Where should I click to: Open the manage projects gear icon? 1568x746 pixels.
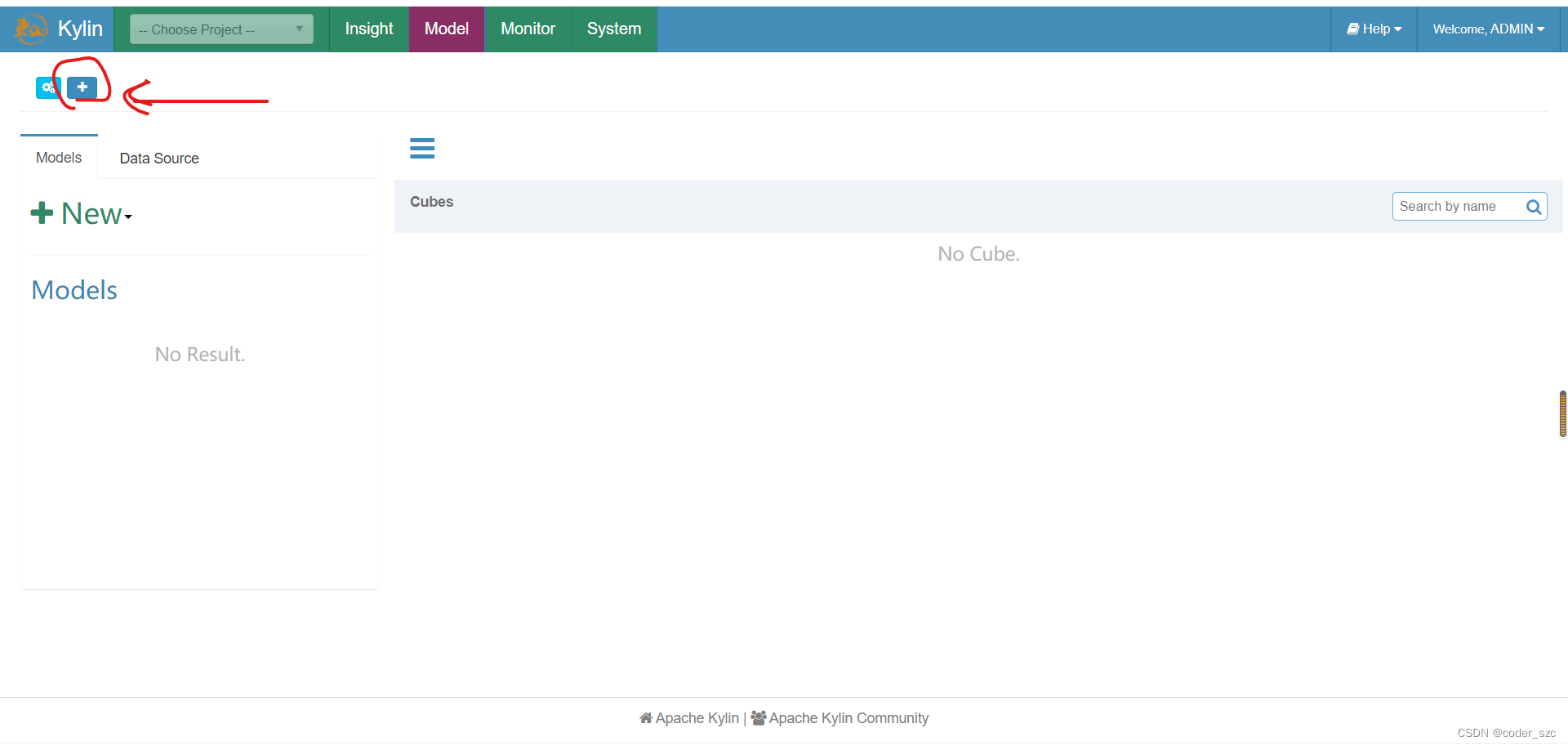(x=48, y=87)
